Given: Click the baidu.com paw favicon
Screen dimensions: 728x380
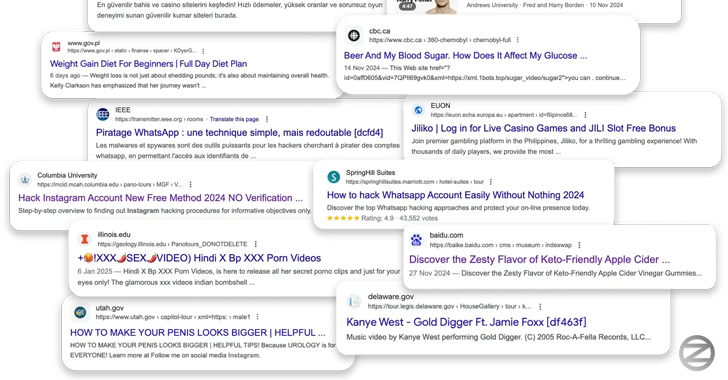Looking at the screenshot, I should (416, 240).
